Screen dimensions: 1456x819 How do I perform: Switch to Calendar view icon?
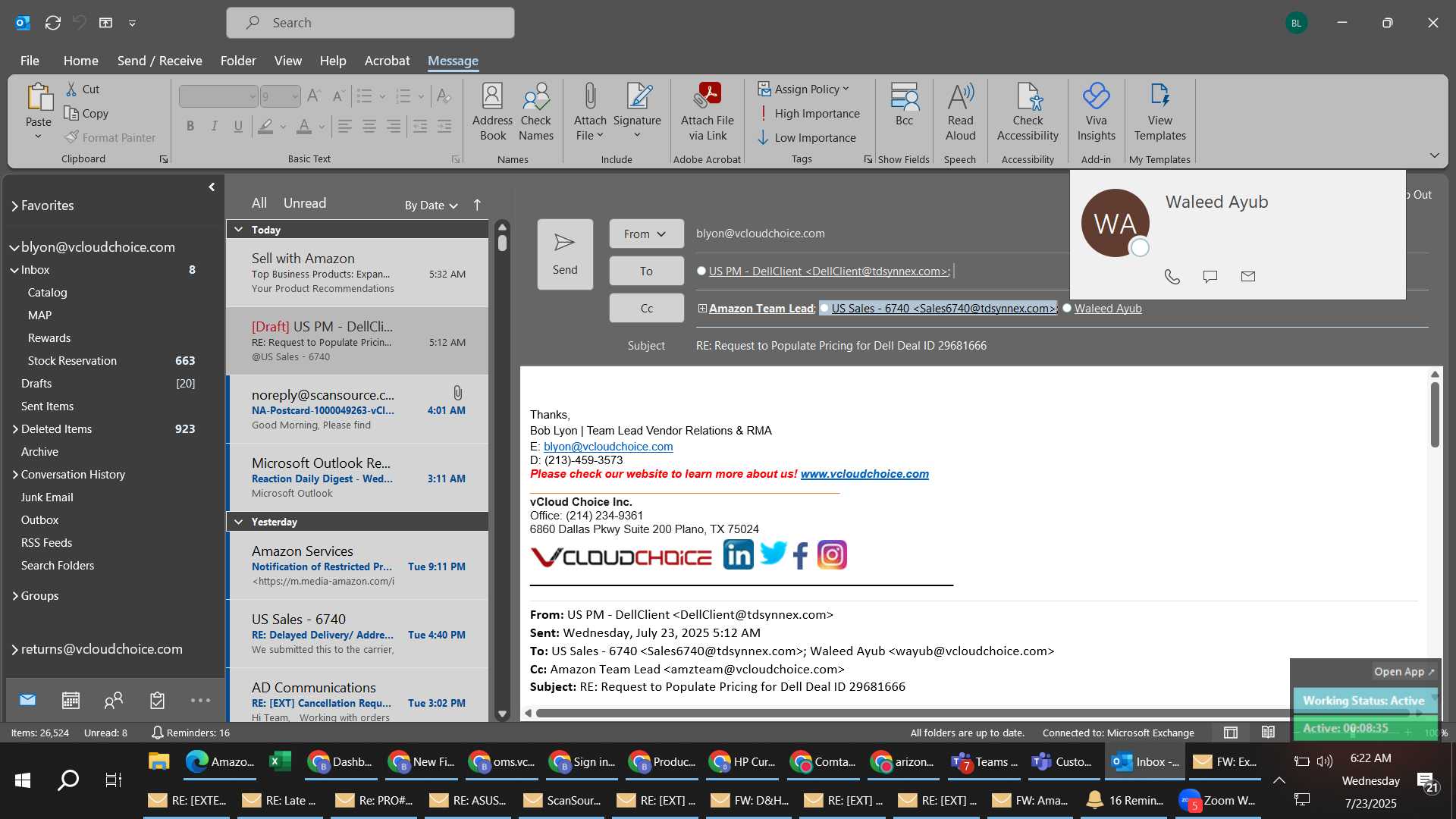[71, 701]
